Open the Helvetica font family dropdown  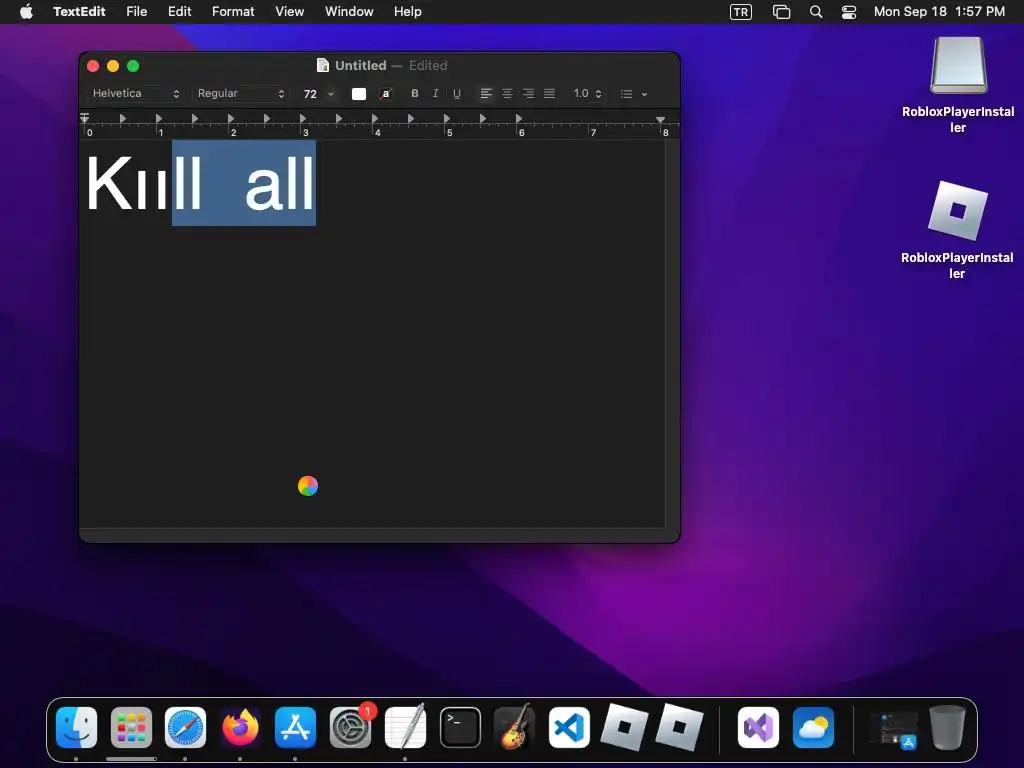pos(136,93)
